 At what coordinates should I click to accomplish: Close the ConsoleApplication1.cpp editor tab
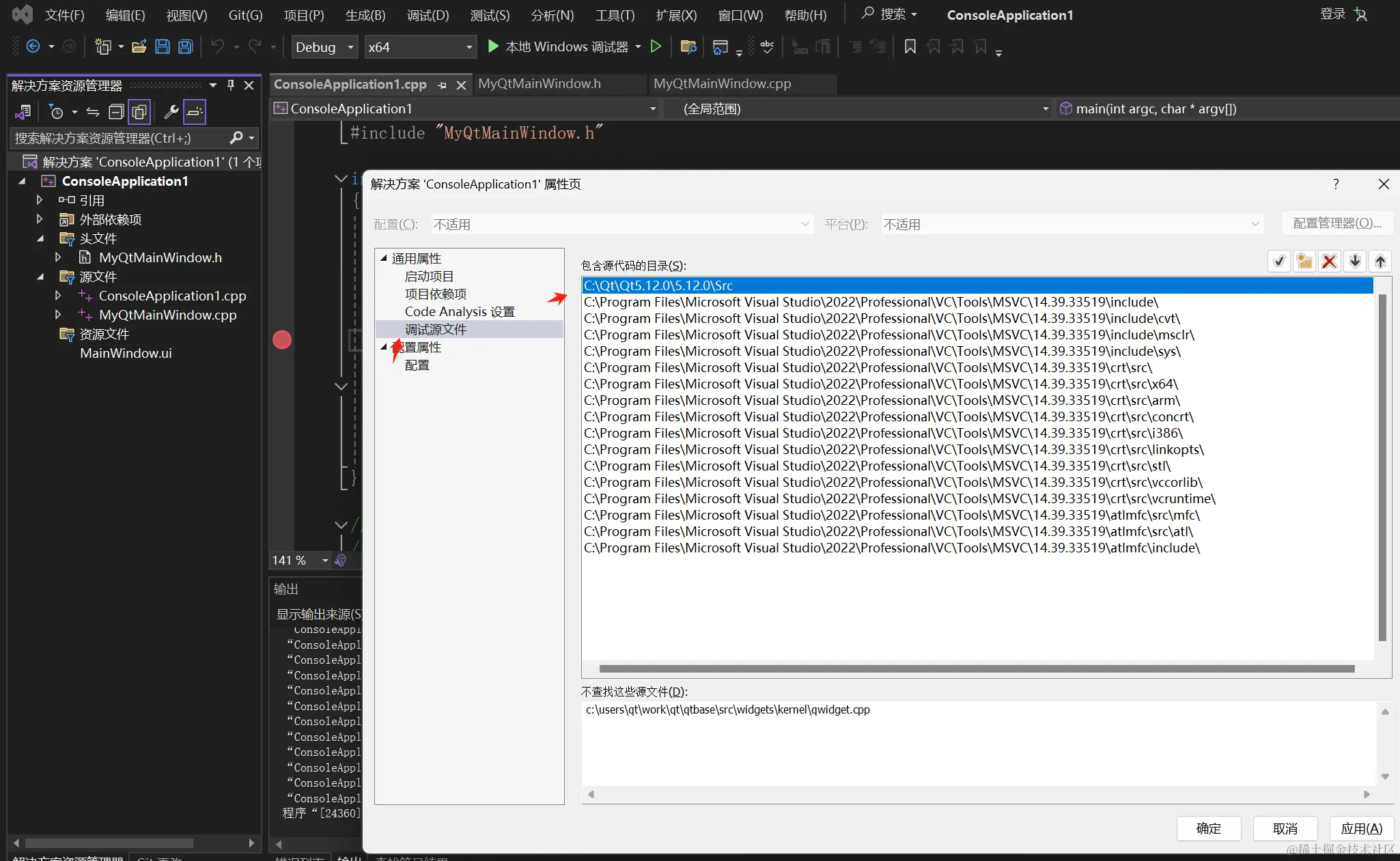(x=461, y=85)
